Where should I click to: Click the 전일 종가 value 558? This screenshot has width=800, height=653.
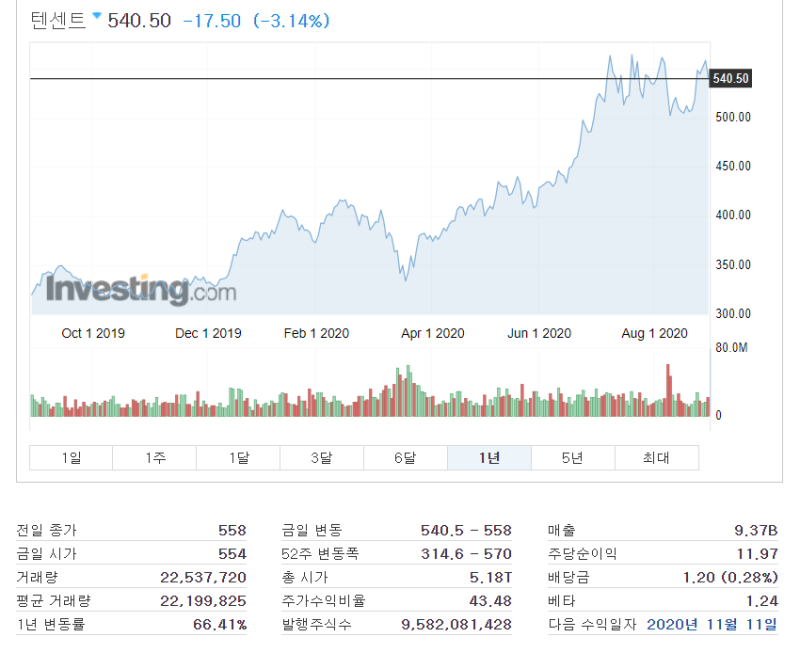pyautogui.click(x=232, y=530)
